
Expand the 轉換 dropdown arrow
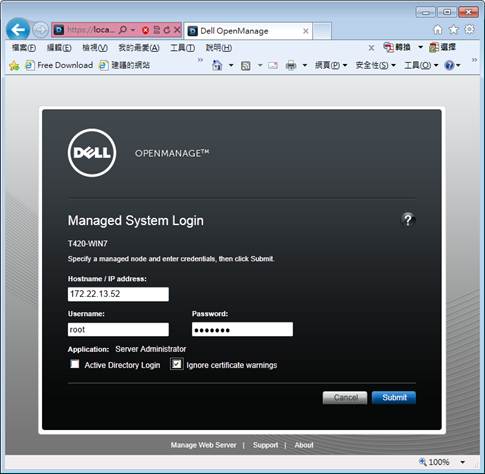[420, 47]
